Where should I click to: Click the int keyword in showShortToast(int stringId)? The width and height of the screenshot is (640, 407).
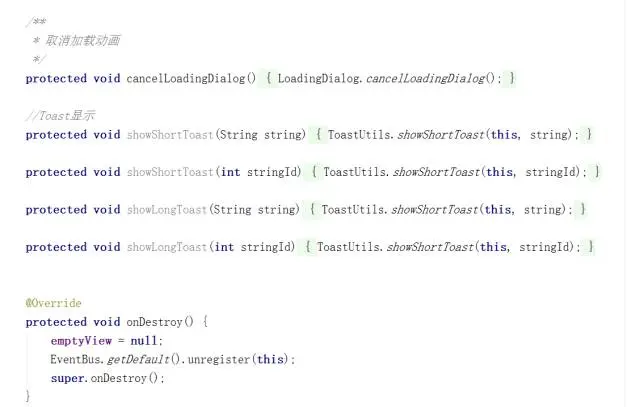[231, 172]
